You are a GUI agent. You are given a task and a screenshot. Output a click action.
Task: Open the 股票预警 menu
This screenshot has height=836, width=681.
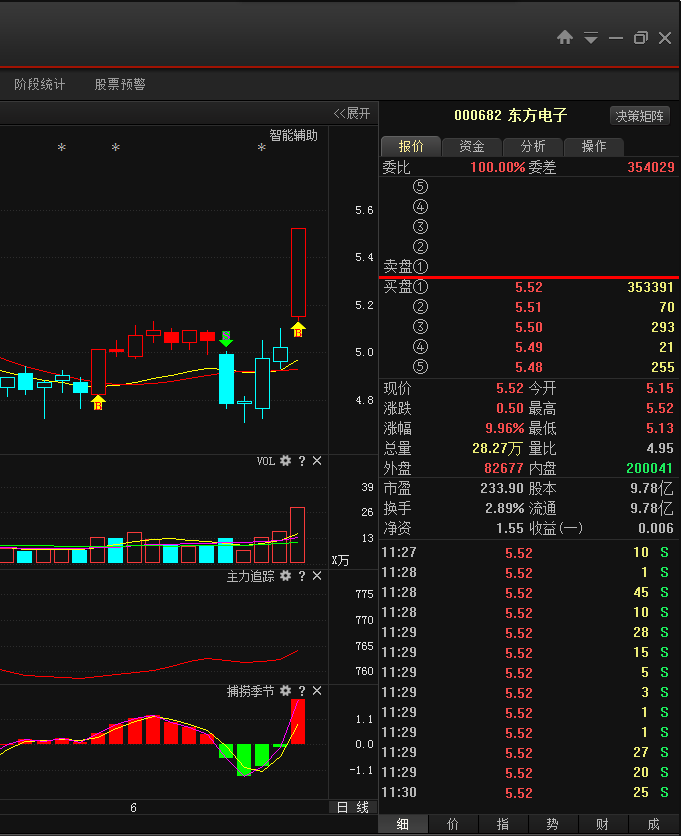[120, 84]
